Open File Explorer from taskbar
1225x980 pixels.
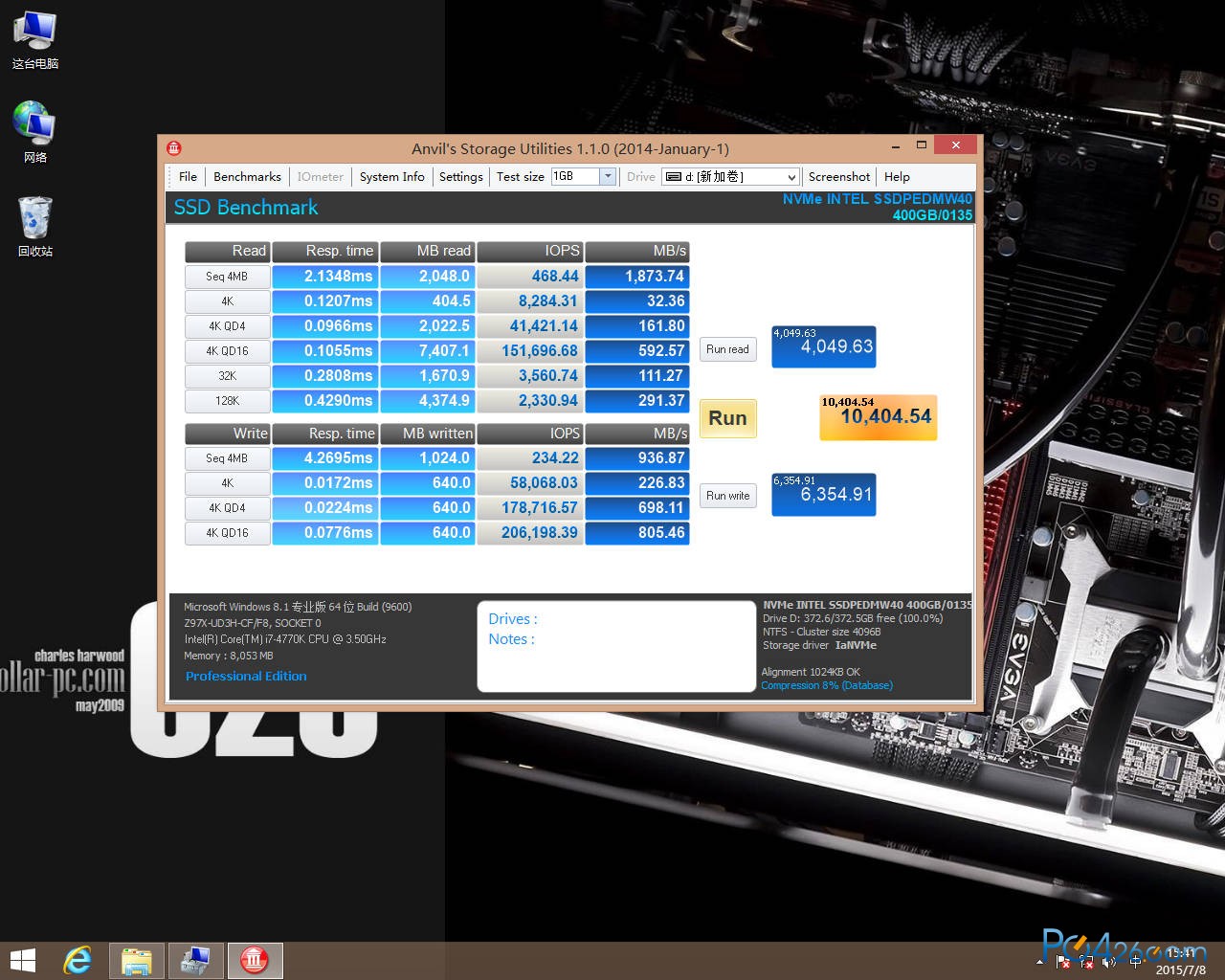click(137, 960)
